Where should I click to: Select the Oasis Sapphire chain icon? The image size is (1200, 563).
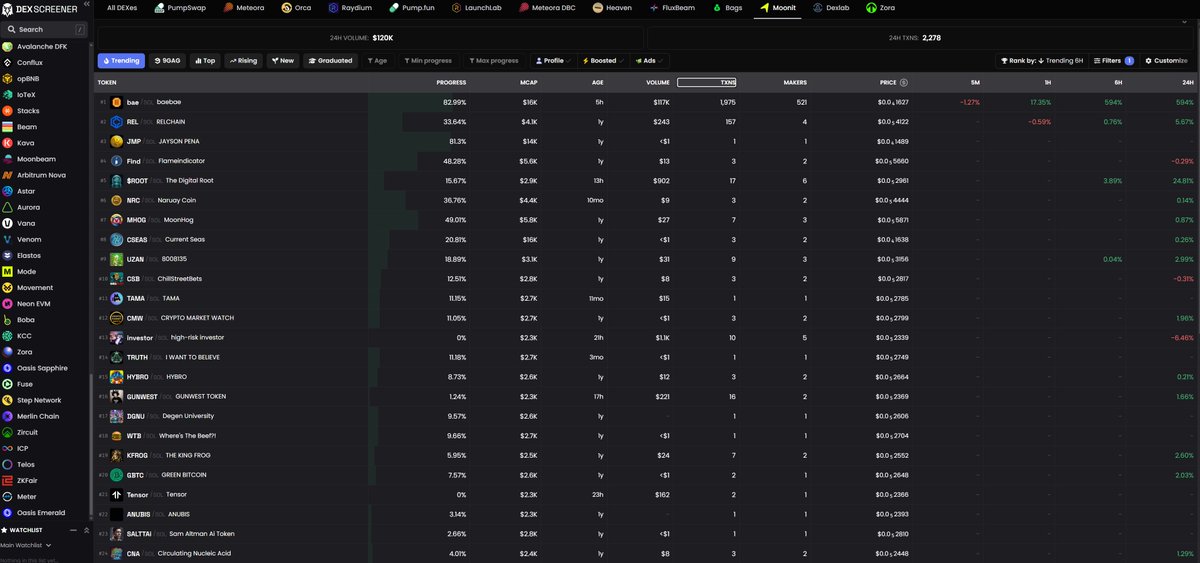[7, 368]
